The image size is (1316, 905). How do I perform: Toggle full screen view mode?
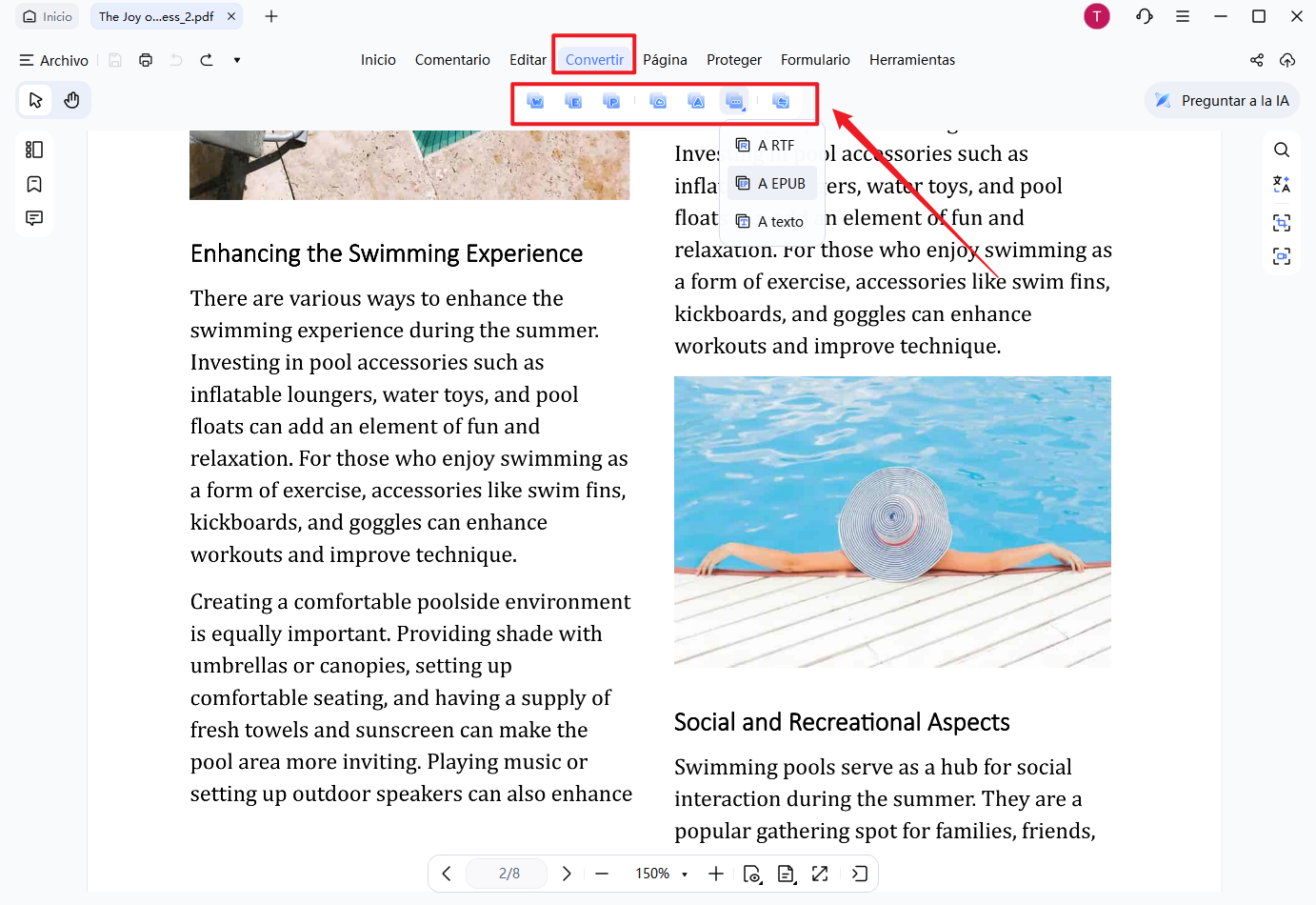tap(820, 874)
